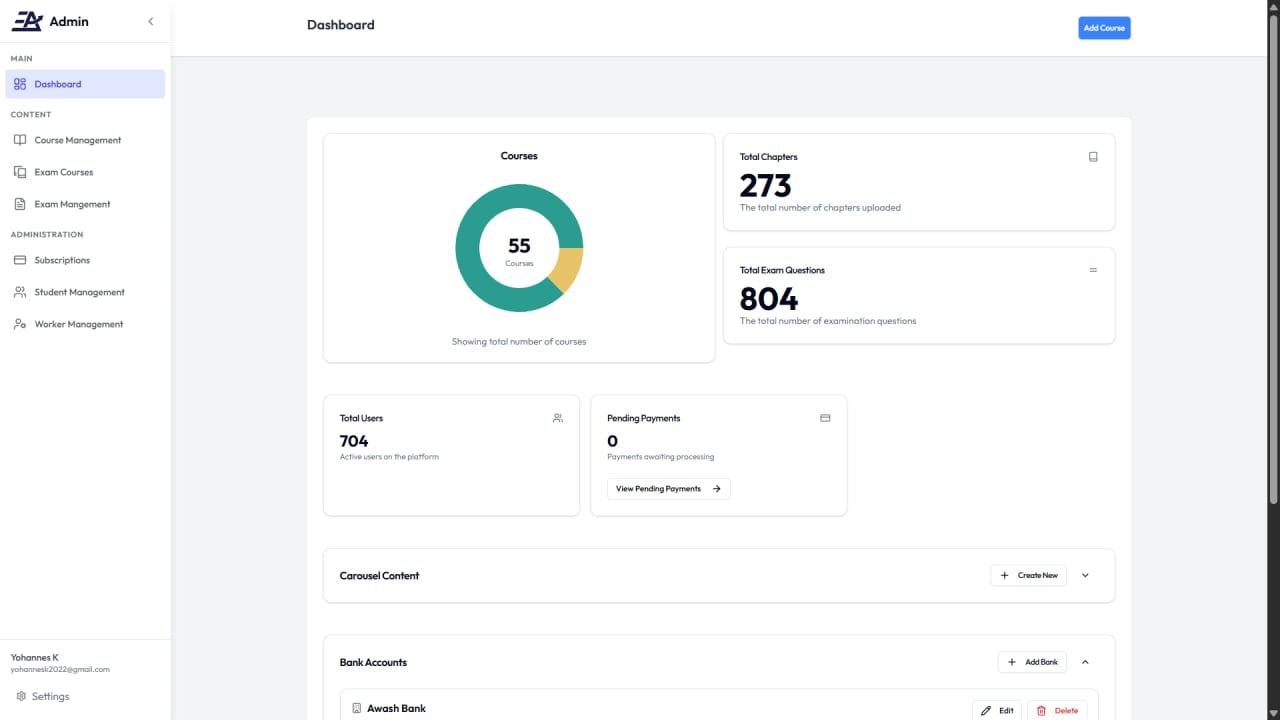Delete the Awash Bank account

click(1057, 710)
